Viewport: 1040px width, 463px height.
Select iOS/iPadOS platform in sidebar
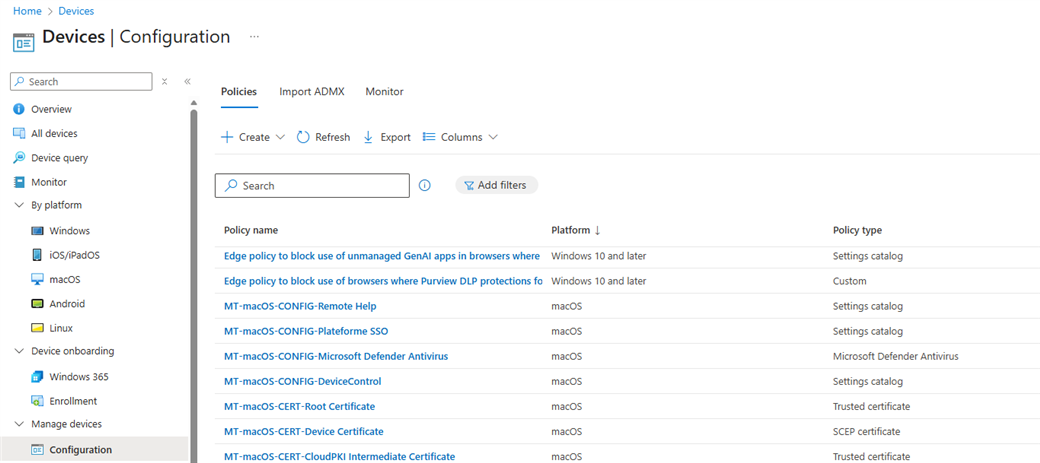click(x=74, y=255)
